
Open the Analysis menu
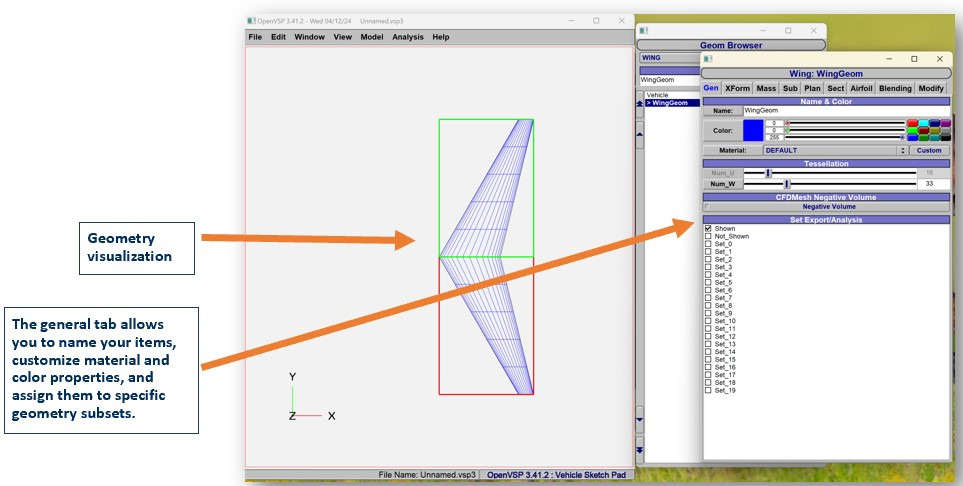coord(407,37)
